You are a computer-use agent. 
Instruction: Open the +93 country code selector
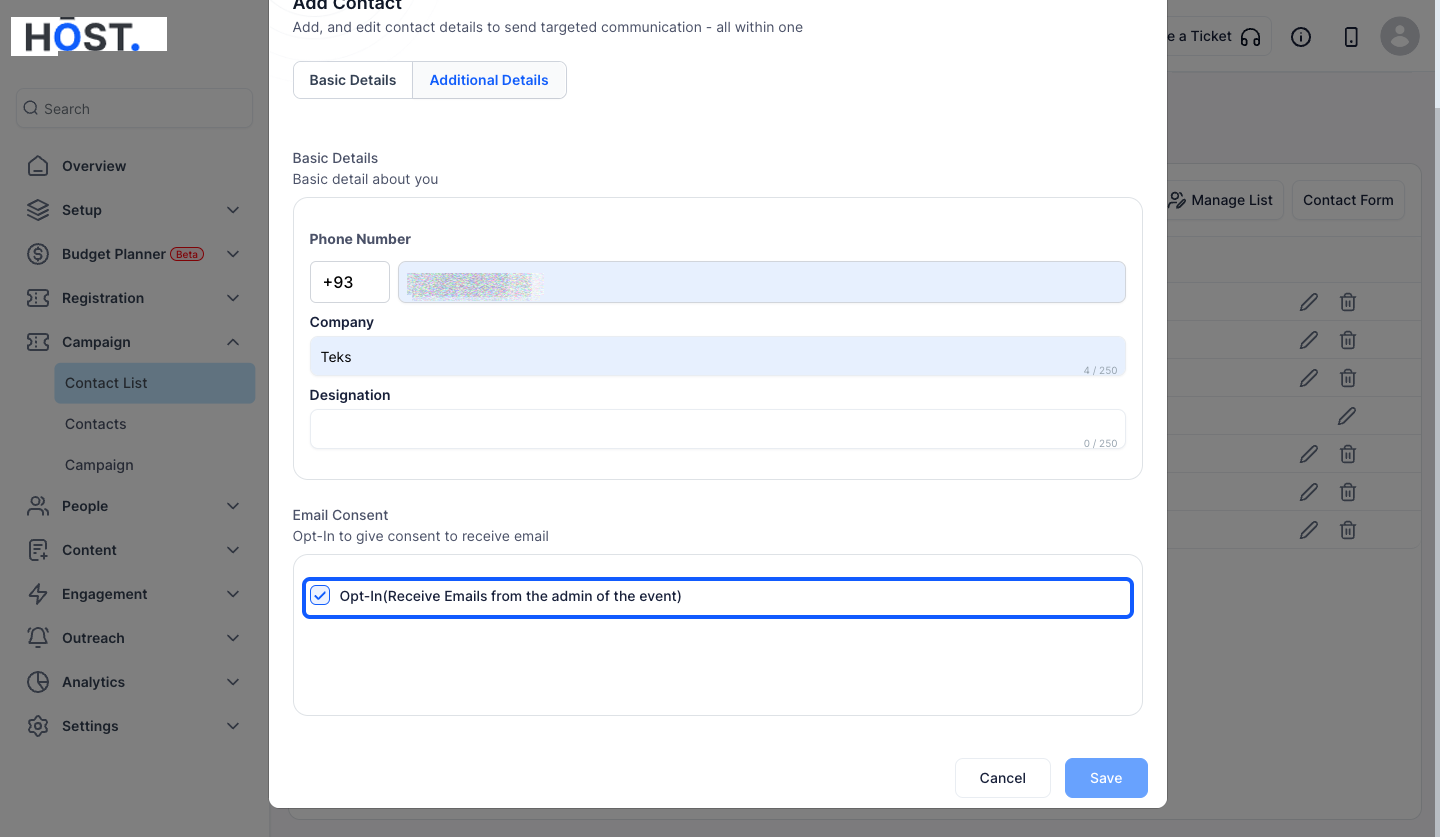[x=350, y=282]
